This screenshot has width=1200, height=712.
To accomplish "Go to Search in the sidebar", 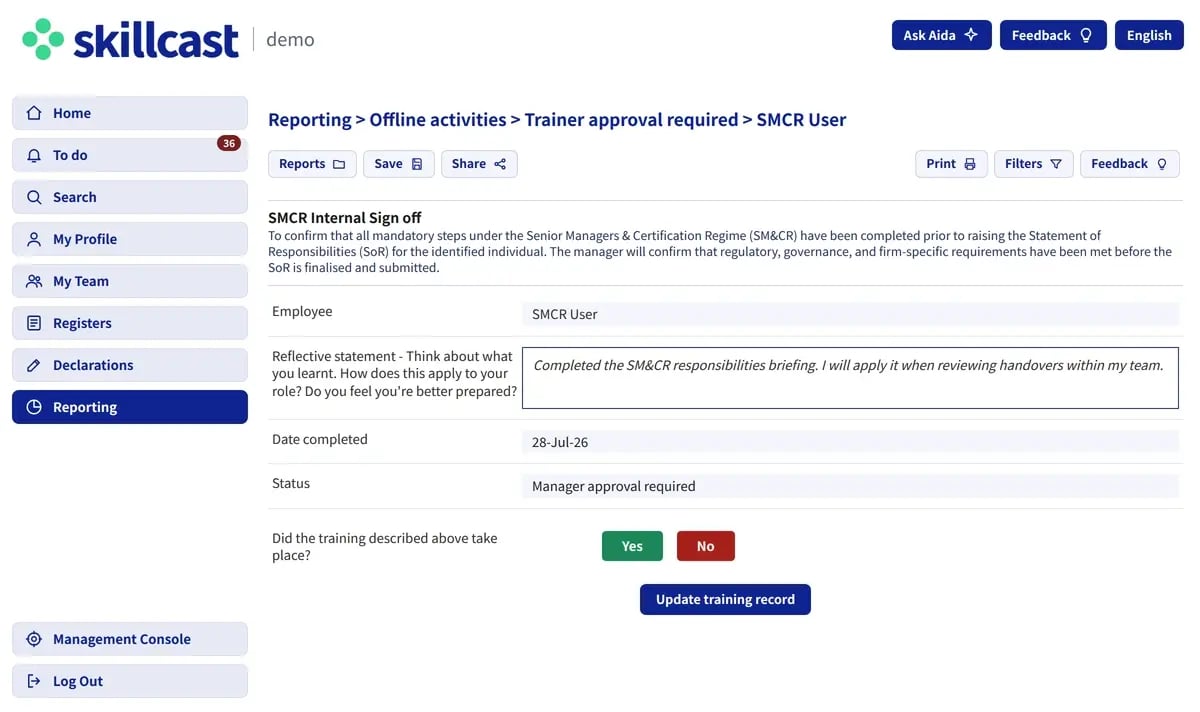I will pyautogui.click(x=130, y=197).
